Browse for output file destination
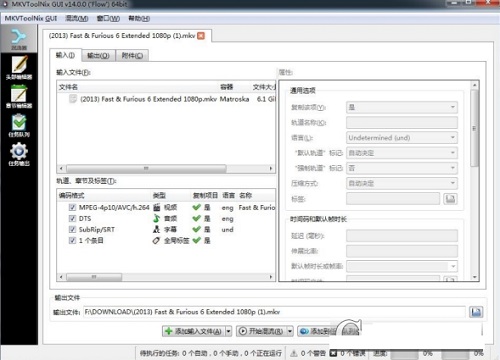 pos(476,312)
